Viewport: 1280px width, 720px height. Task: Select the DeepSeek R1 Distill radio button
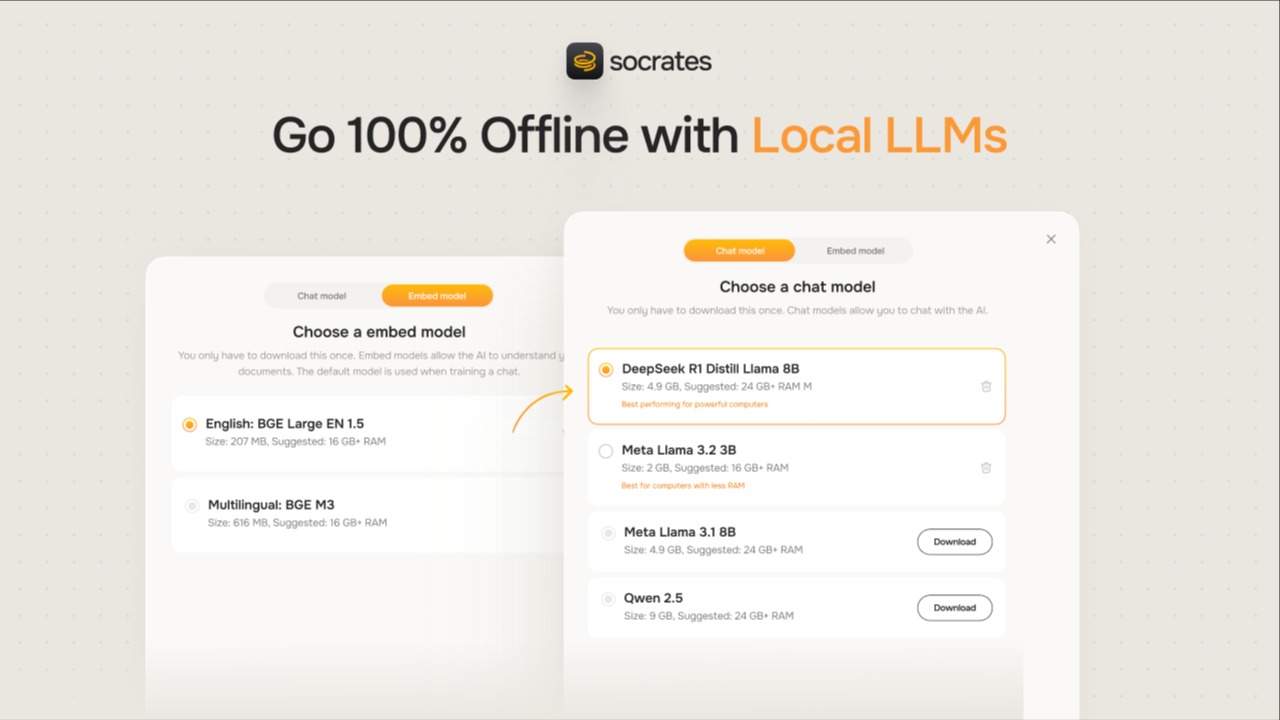606,369
